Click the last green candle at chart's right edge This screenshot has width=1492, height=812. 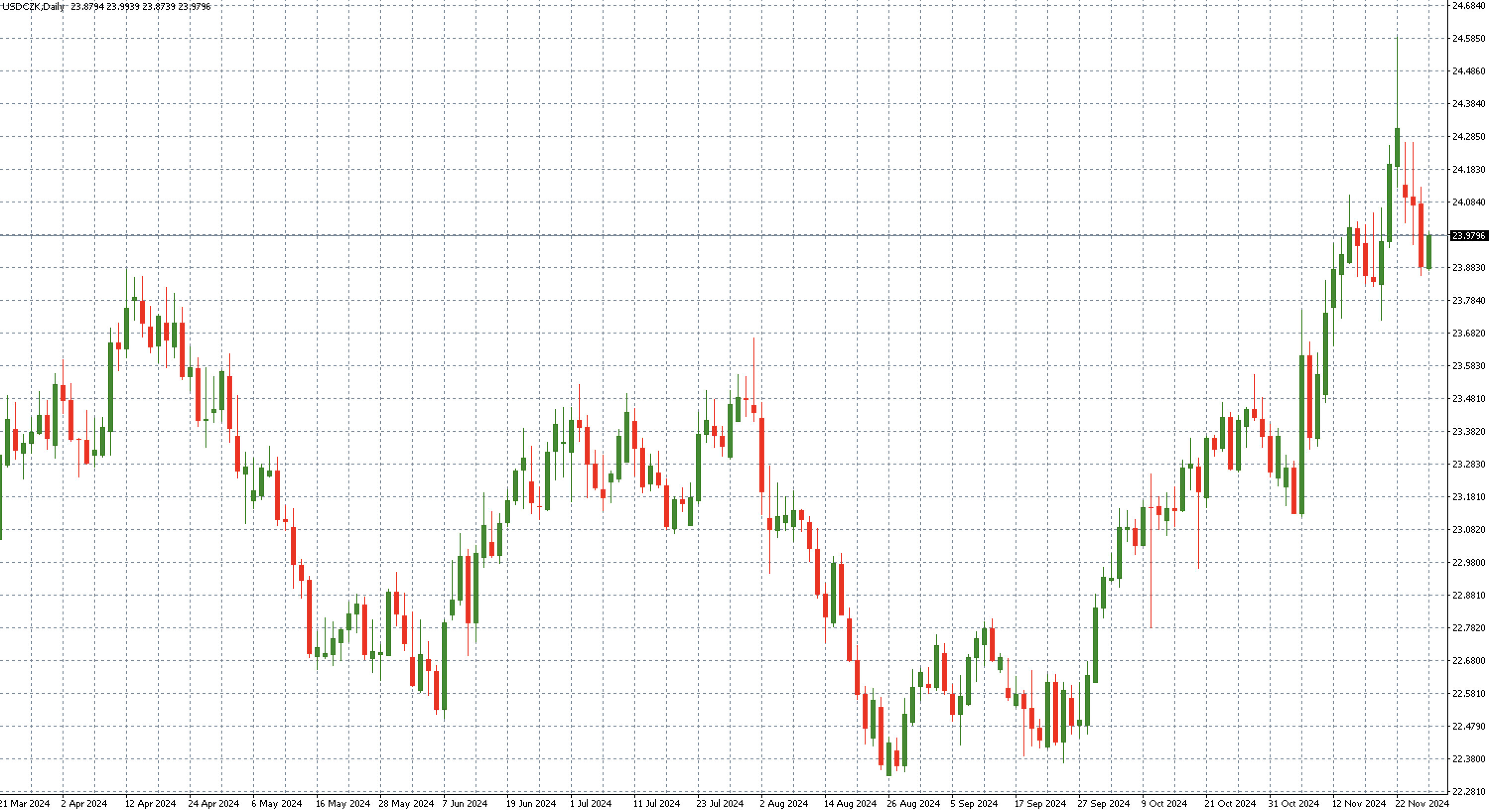(x=1429, y=252)
